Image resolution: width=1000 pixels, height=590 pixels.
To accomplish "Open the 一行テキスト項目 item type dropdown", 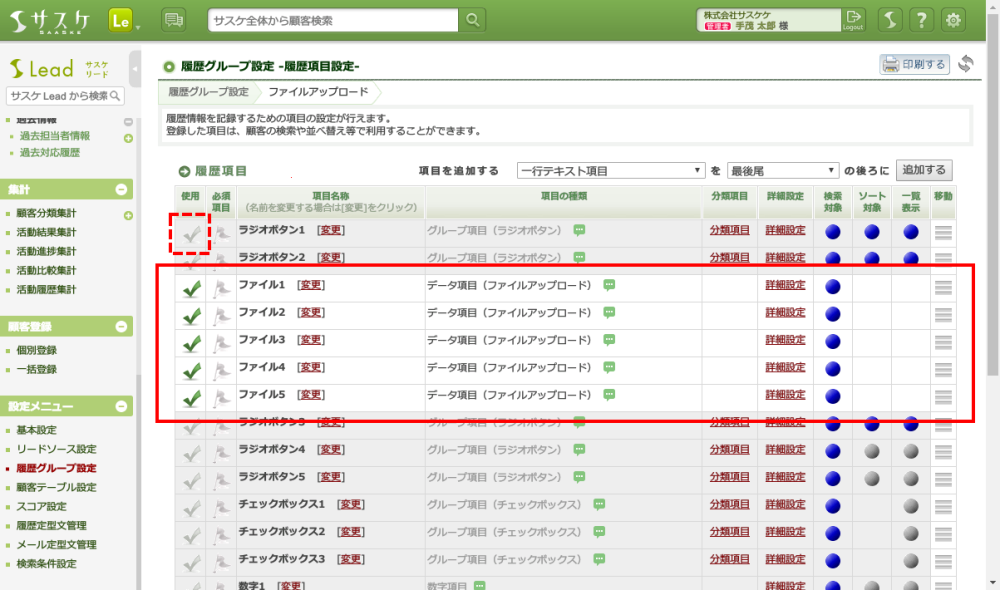I will 611,171.
